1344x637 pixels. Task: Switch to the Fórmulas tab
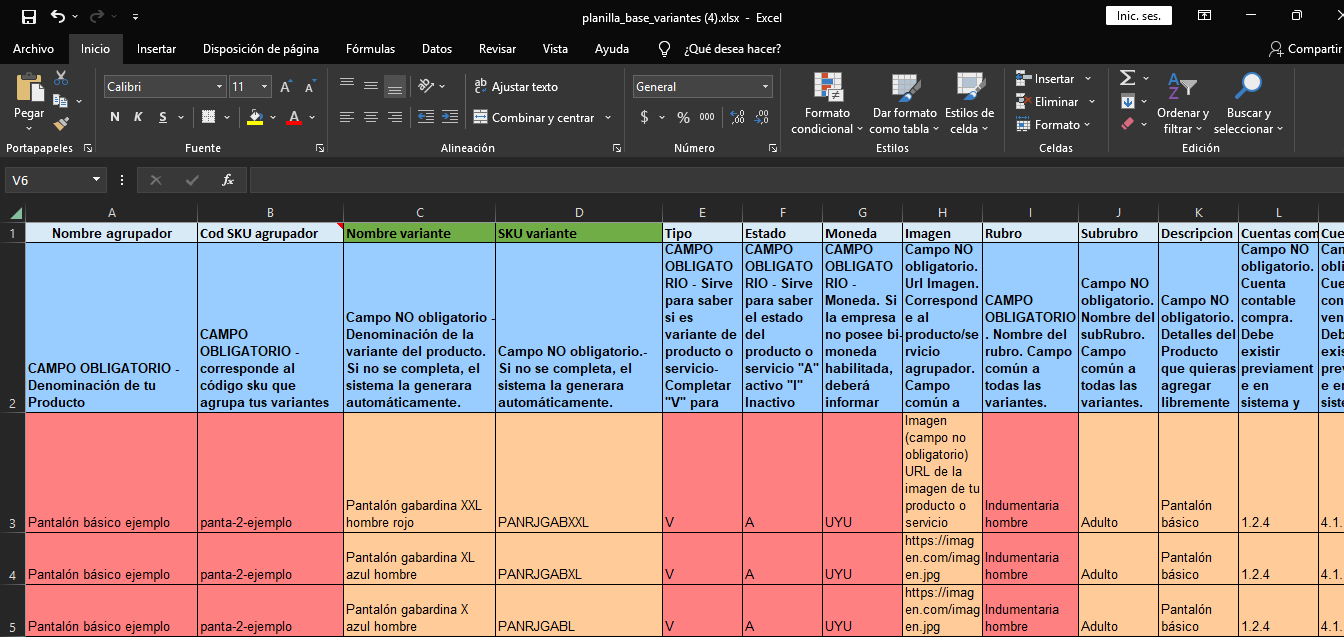(x=370, y=49)
